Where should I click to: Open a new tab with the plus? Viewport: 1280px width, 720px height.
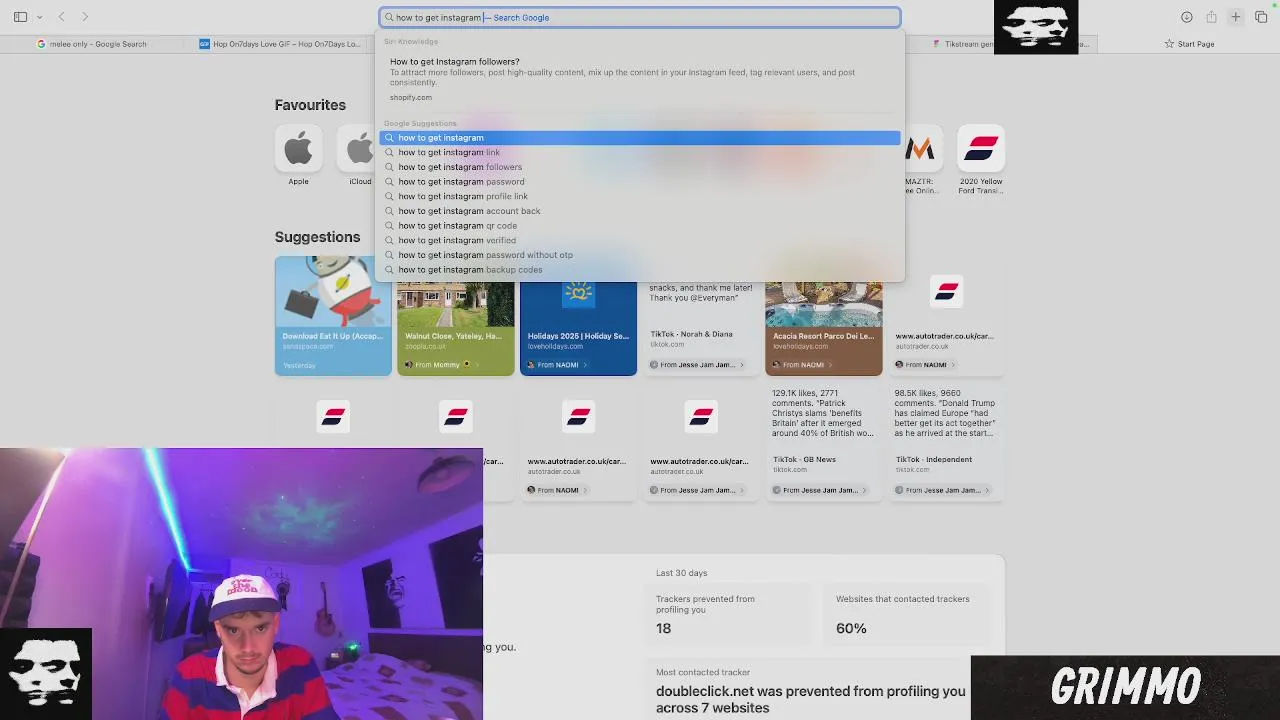[x=1235, y=17]
